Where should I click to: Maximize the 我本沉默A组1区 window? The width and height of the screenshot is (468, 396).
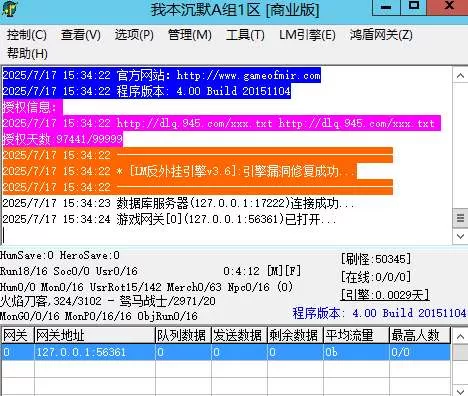[414, 7]
